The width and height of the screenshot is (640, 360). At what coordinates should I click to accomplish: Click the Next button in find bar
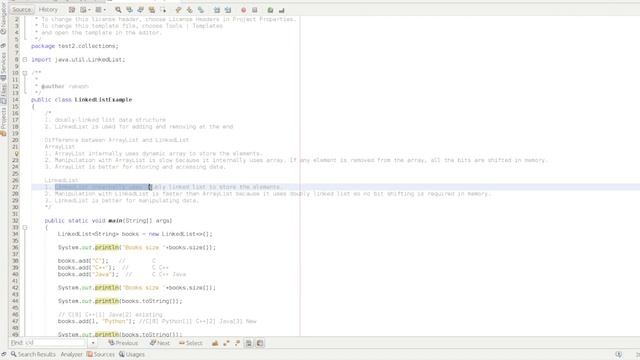pyautogui.click(x=160, y=343)
